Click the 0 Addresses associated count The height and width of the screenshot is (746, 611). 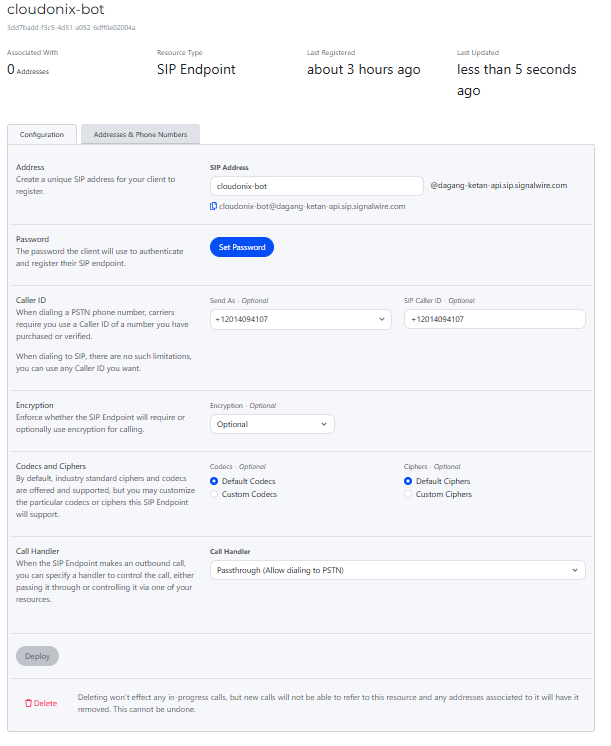point(28,70)
